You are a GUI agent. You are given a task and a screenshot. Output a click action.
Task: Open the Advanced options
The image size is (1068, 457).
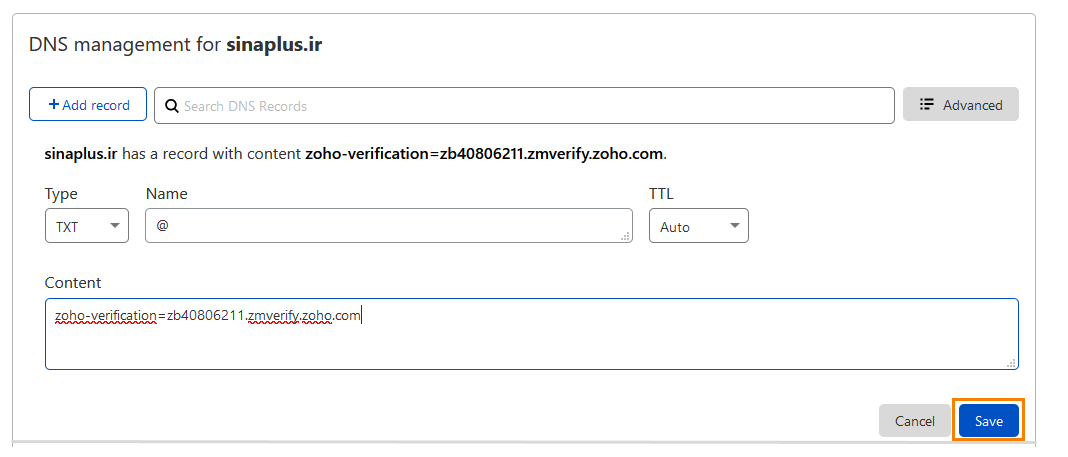point(960,105)
